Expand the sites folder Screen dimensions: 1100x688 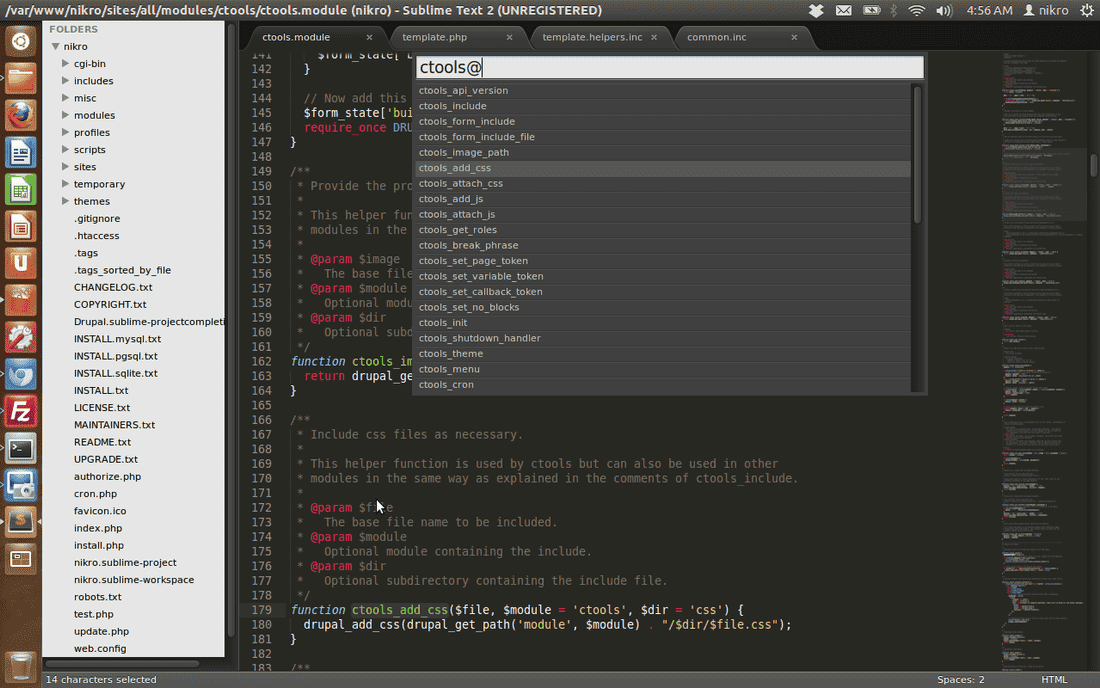(x=65, y=166)
